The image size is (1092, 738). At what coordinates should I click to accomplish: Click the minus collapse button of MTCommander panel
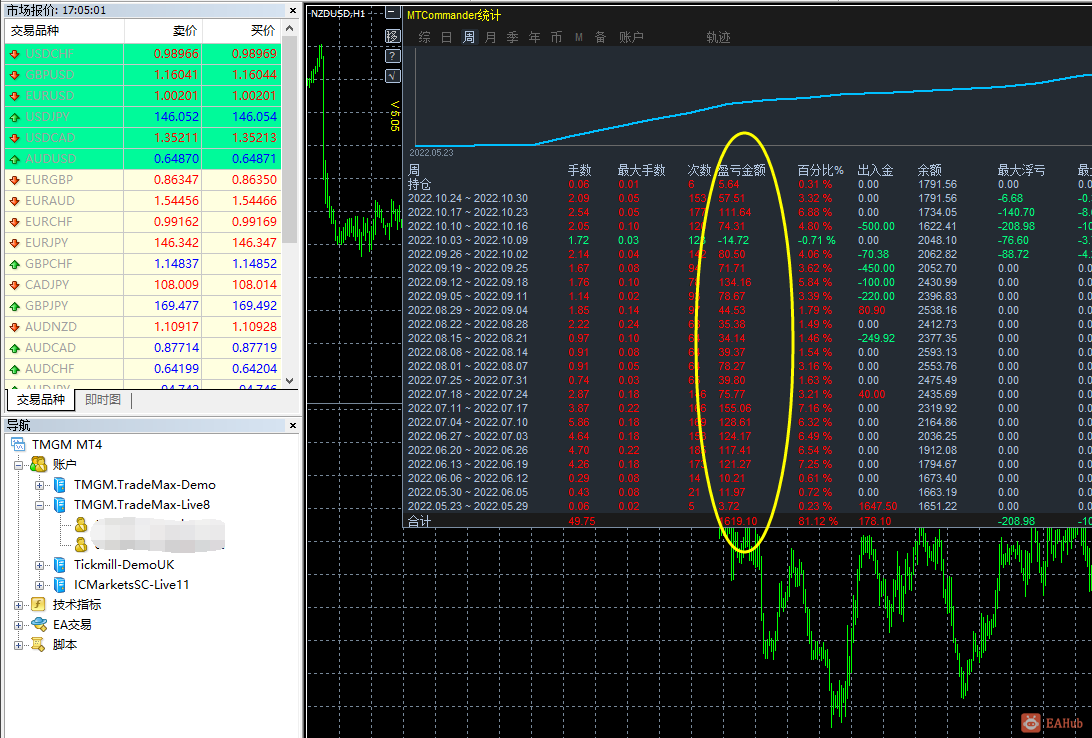(393, 13)
